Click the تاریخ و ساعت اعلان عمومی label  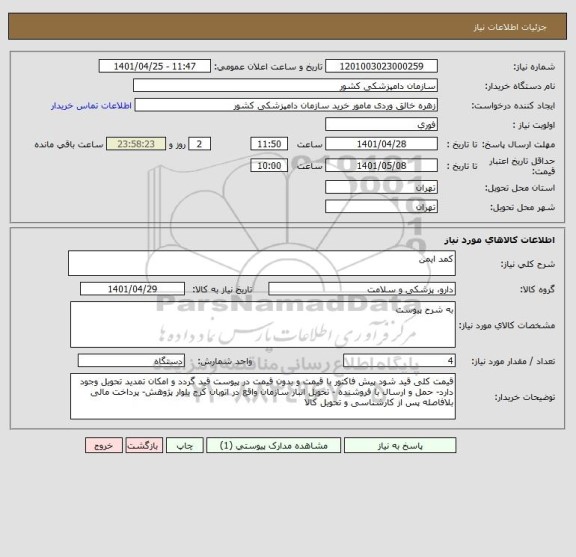tap(268, 67)
